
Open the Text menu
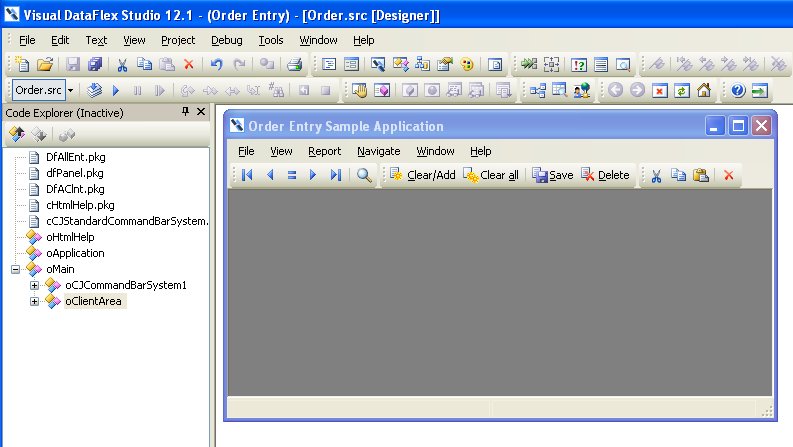tap(96, 40)
